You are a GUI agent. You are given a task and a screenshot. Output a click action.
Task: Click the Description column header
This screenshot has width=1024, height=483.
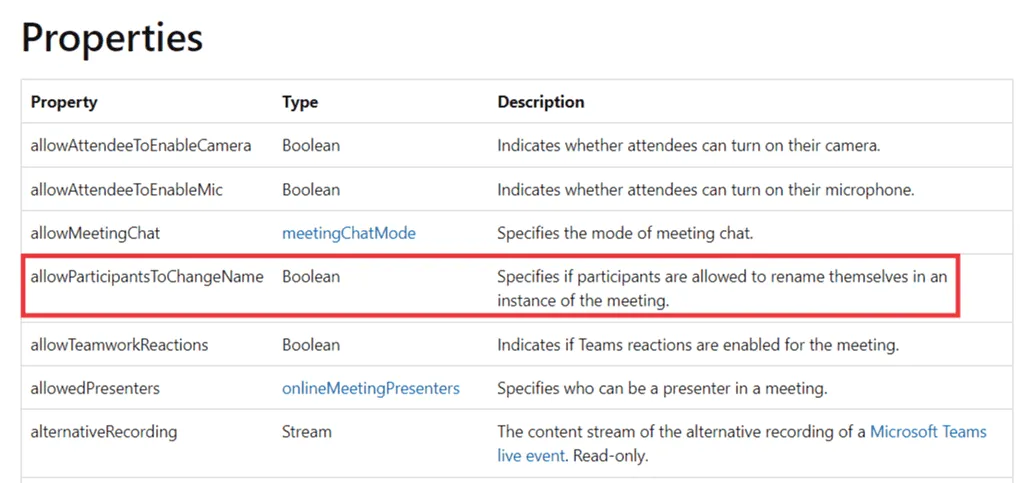[540, 102]
